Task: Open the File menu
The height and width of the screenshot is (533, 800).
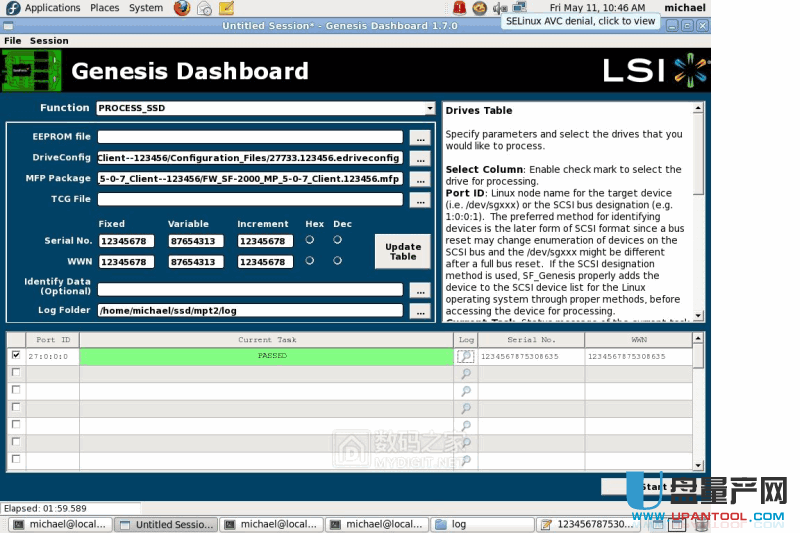Action: click(12, 41)
